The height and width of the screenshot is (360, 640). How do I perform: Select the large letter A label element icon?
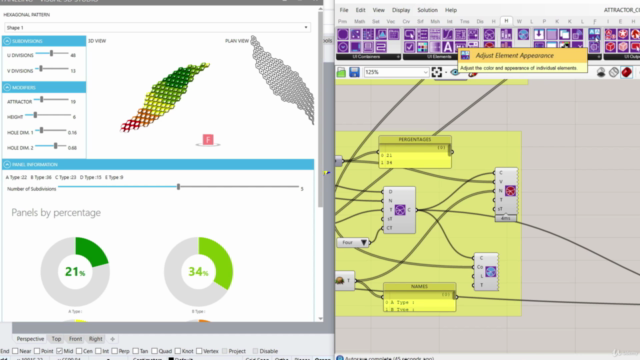coord(448,47)
